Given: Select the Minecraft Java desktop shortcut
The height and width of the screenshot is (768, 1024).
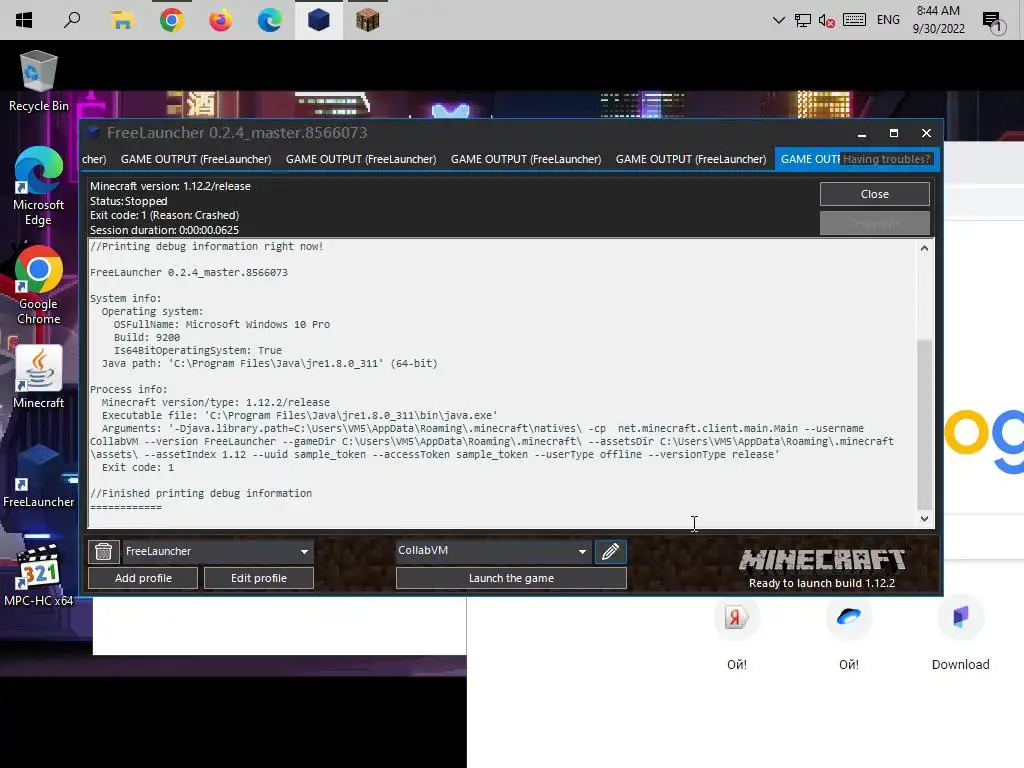Looking at the screenshot, I should (39, 377).
